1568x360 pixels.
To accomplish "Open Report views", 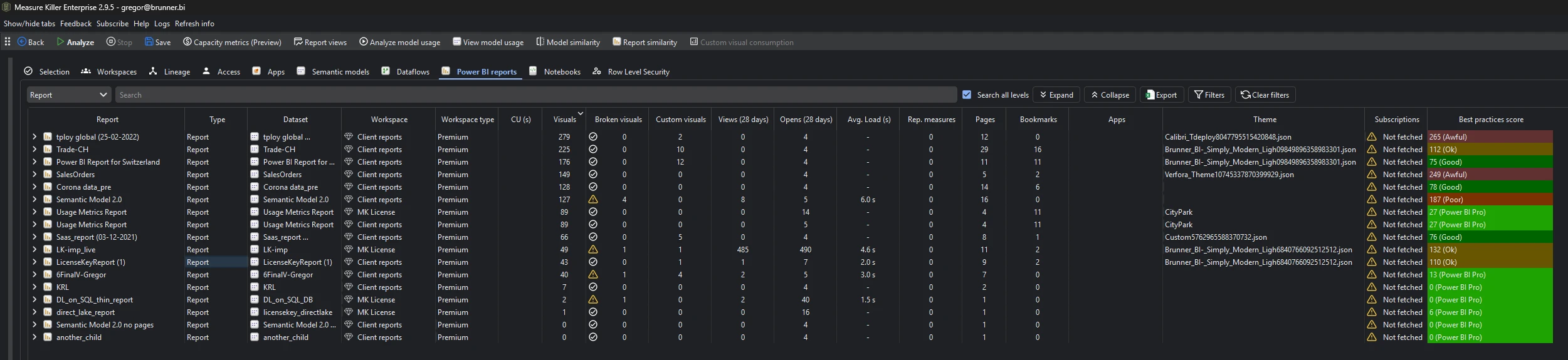I will click(x=320, y=42).
